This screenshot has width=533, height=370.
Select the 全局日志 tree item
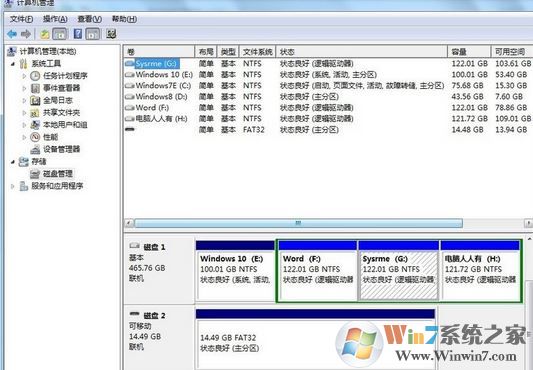coord(57,100)
